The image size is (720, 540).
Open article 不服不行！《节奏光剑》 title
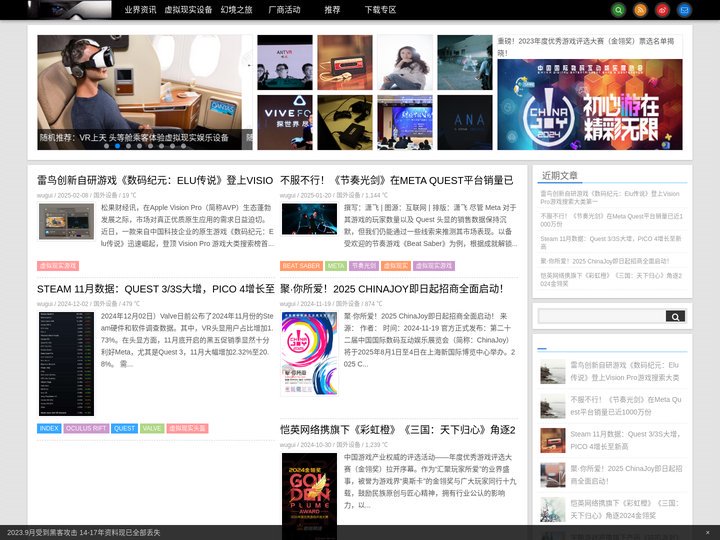397,180
